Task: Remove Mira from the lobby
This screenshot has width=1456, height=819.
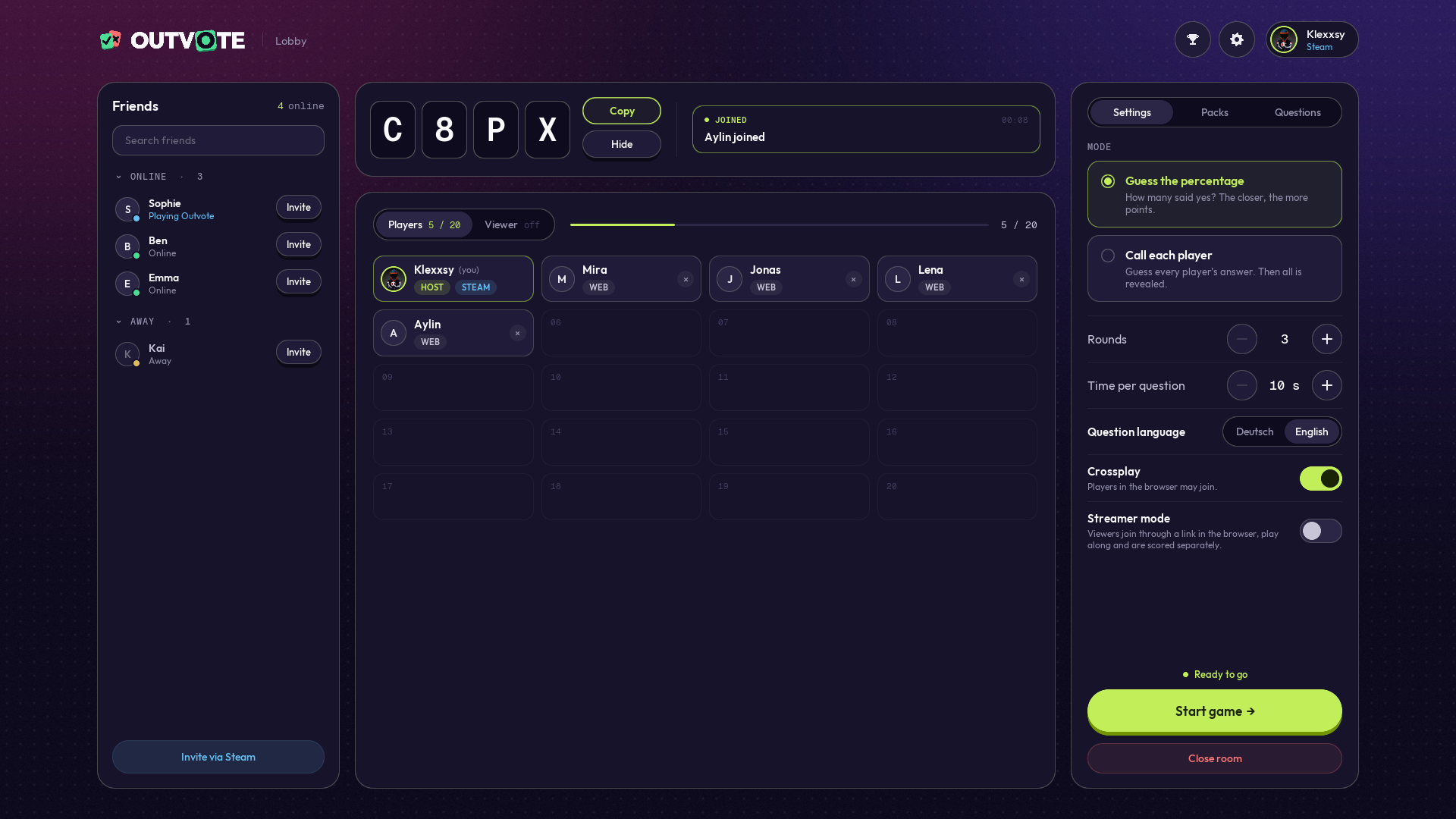Action: tap(686, 279)
